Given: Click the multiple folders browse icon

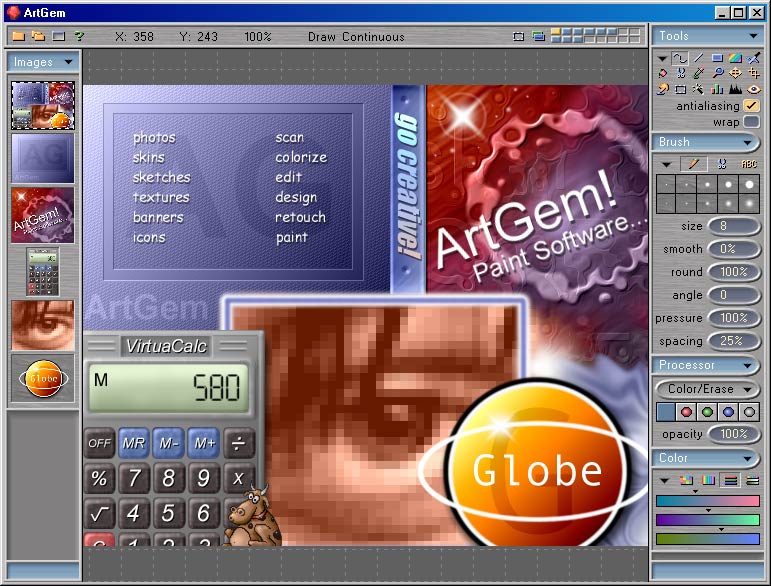Looking at the screenshot, I should 38,36.
